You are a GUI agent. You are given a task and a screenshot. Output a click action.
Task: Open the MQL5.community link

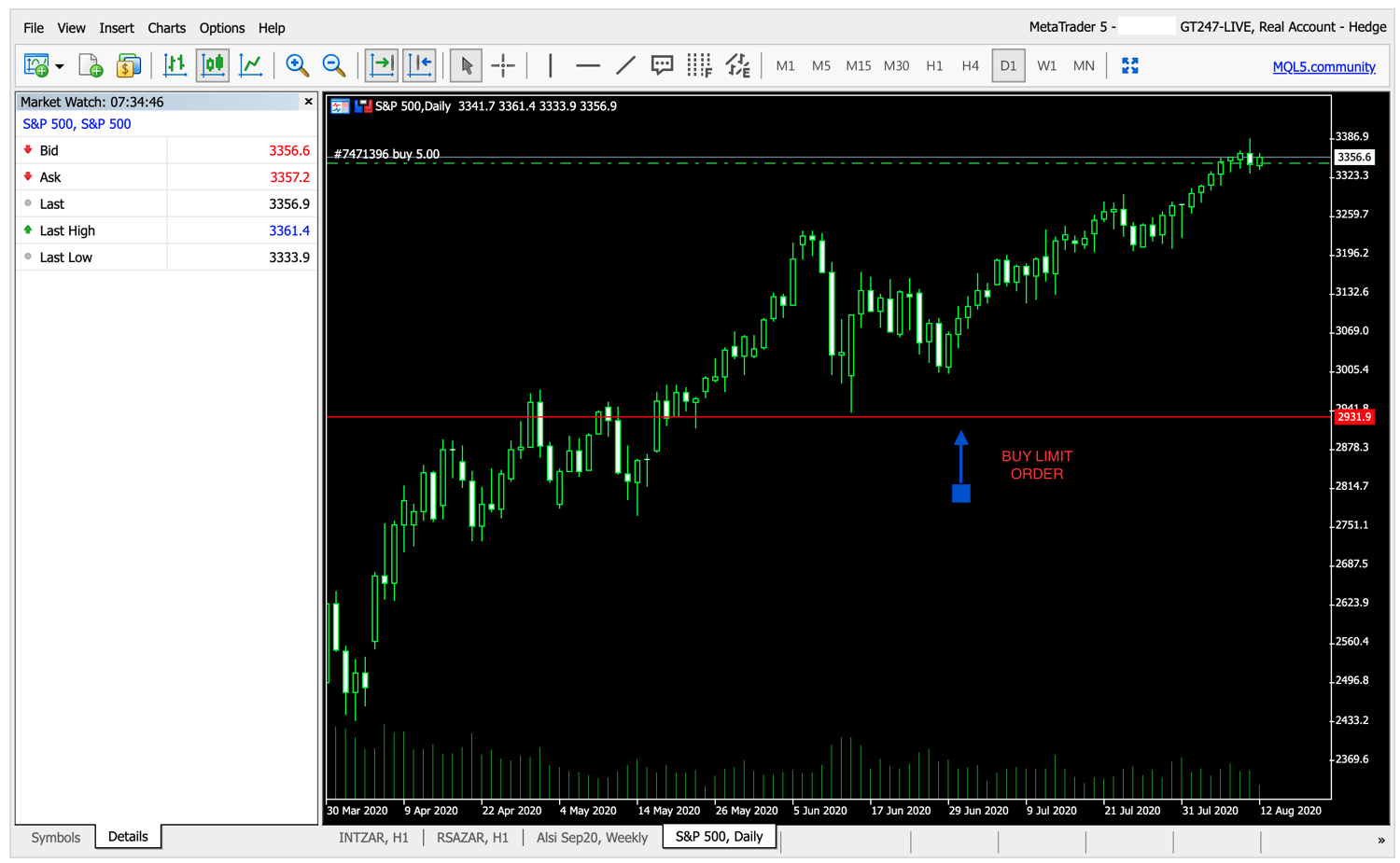click(x=1323, y=65)
